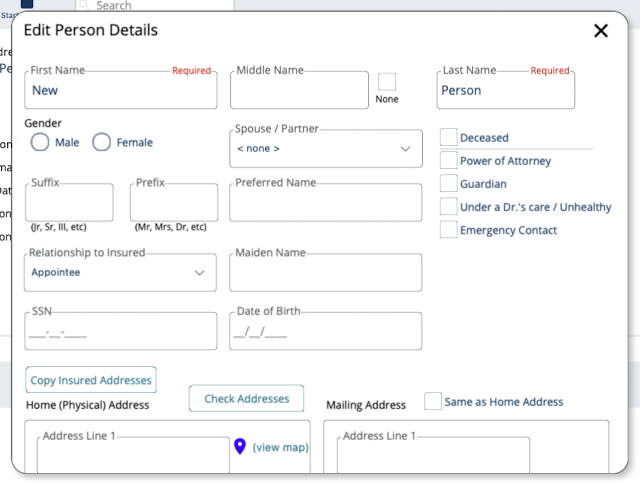The image size is (640, 485).
Task: Click the map pin icon
Action: [x=240, y=446]
